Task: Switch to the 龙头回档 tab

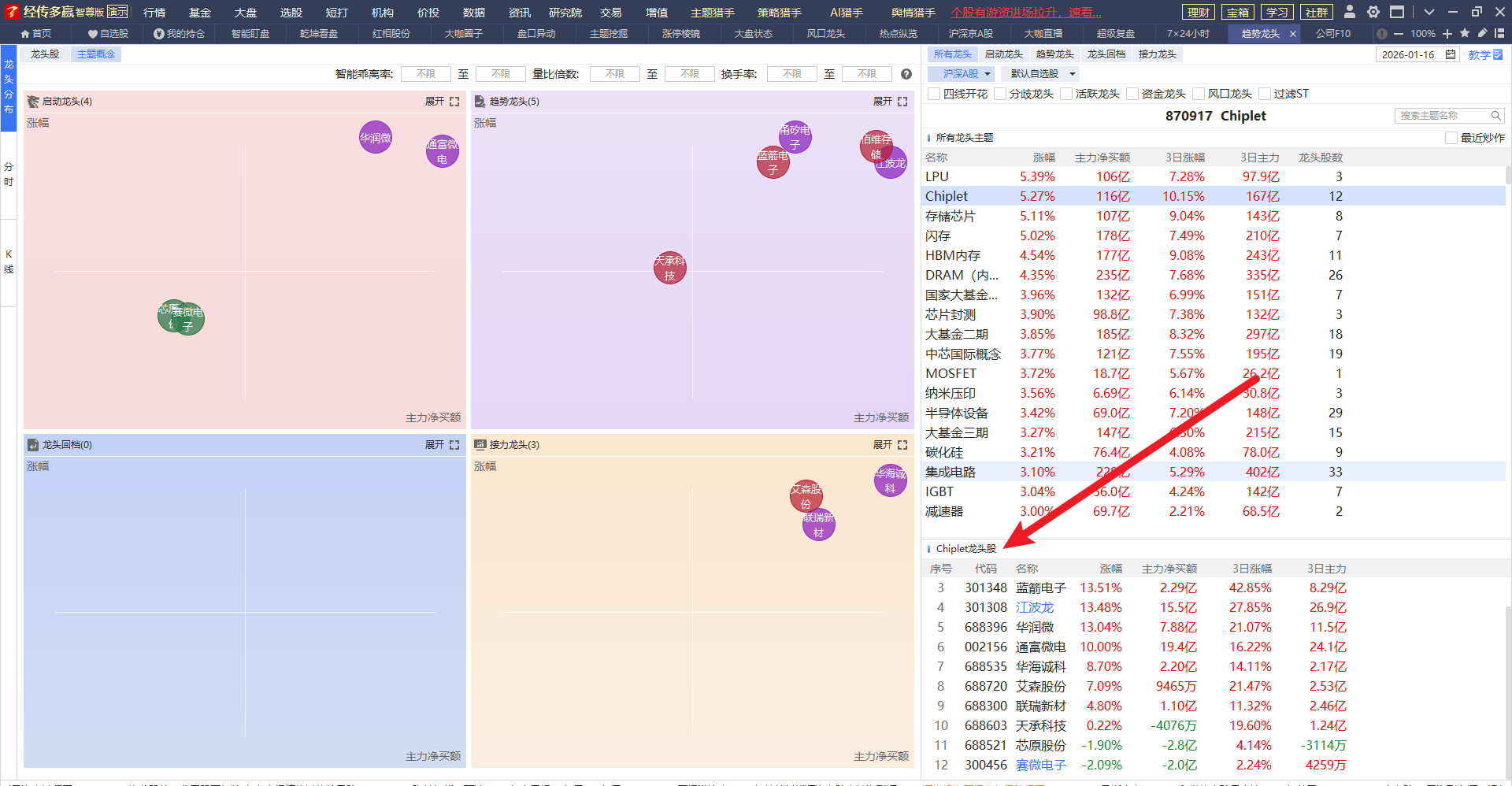Action: click(1106, 54)
